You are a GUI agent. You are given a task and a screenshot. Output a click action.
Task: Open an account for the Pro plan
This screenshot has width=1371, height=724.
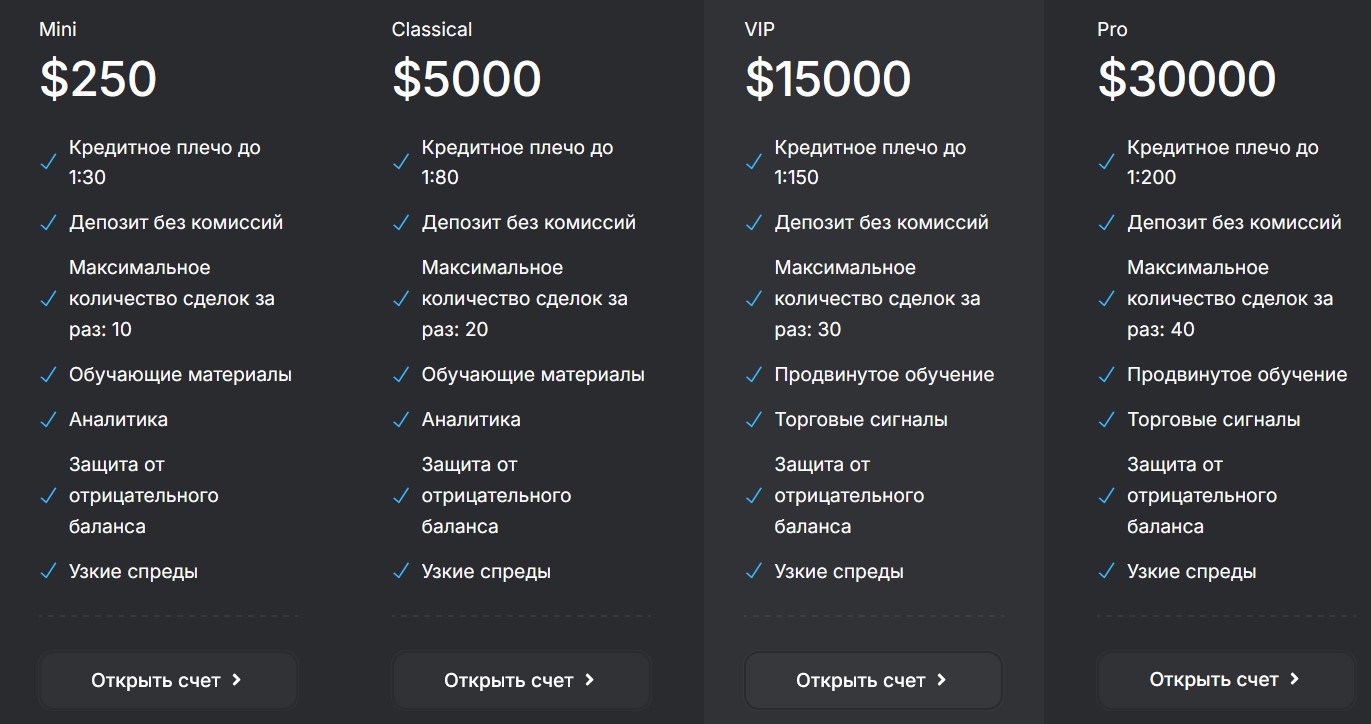[x=1226, y=681]
